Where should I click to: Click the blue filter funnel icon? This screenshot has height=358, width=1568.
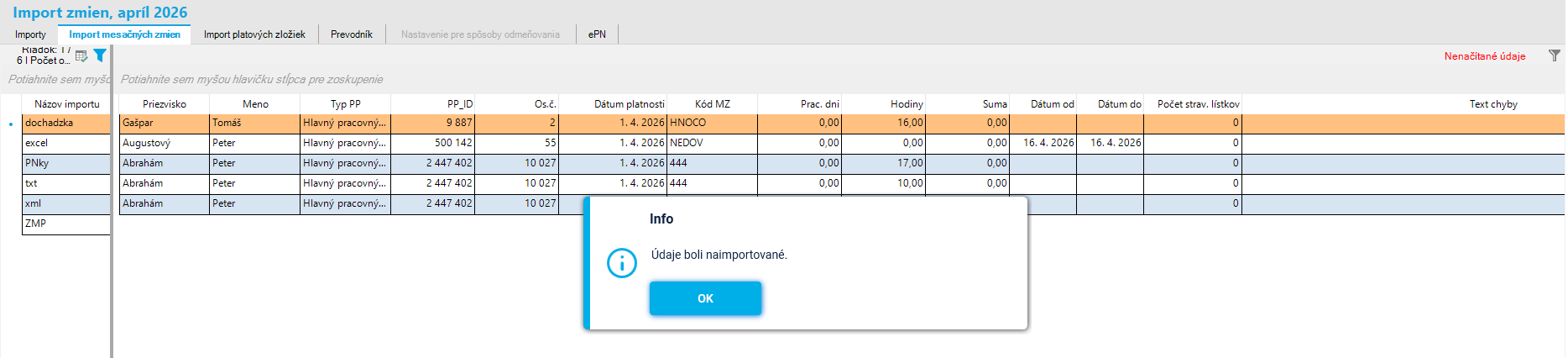(100, 55)
